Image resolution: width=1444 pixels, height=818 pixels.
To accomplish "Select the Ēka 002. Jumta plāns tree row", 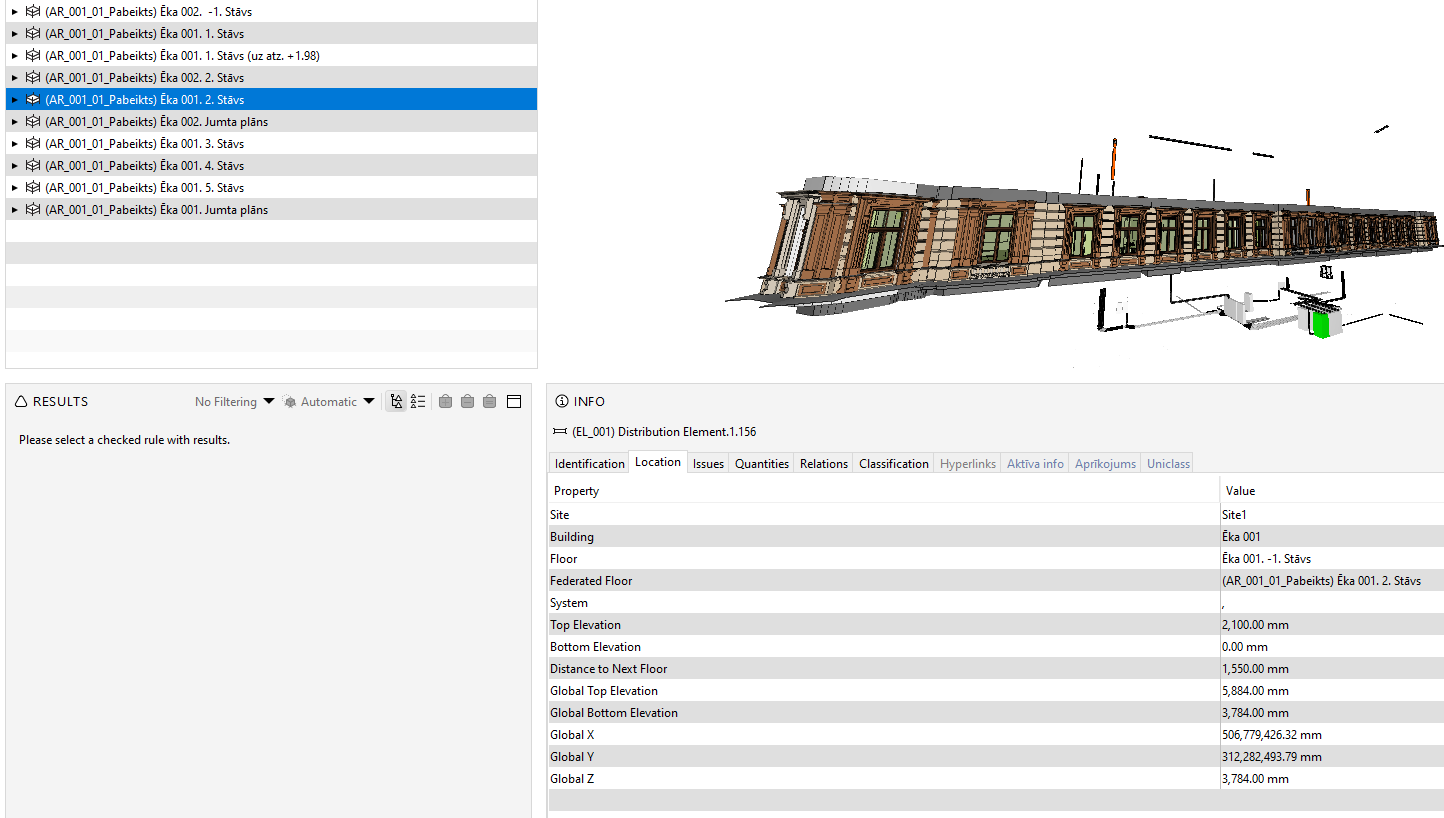I will pyautogui.click(x=271, y=122).
